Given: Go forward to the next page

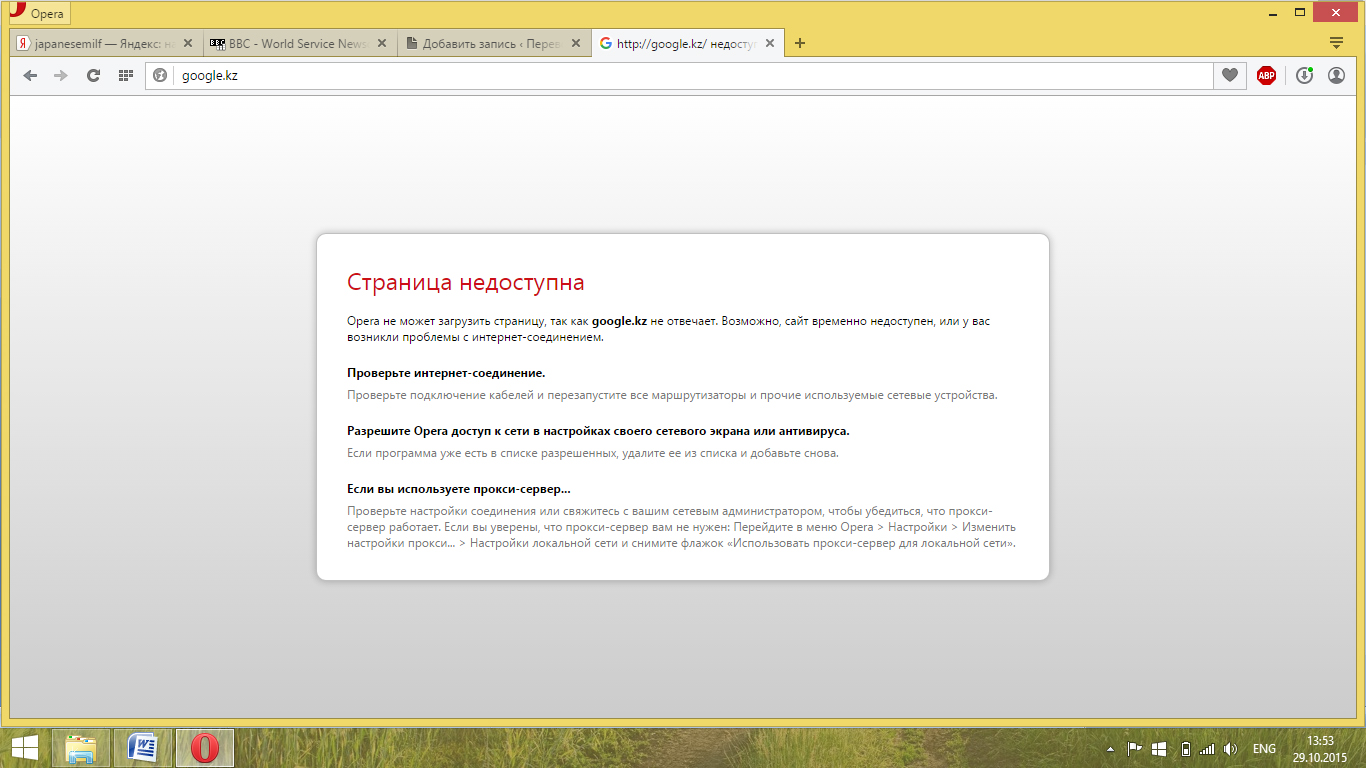Looking at the screenshot, I should [x=61, y=75].
